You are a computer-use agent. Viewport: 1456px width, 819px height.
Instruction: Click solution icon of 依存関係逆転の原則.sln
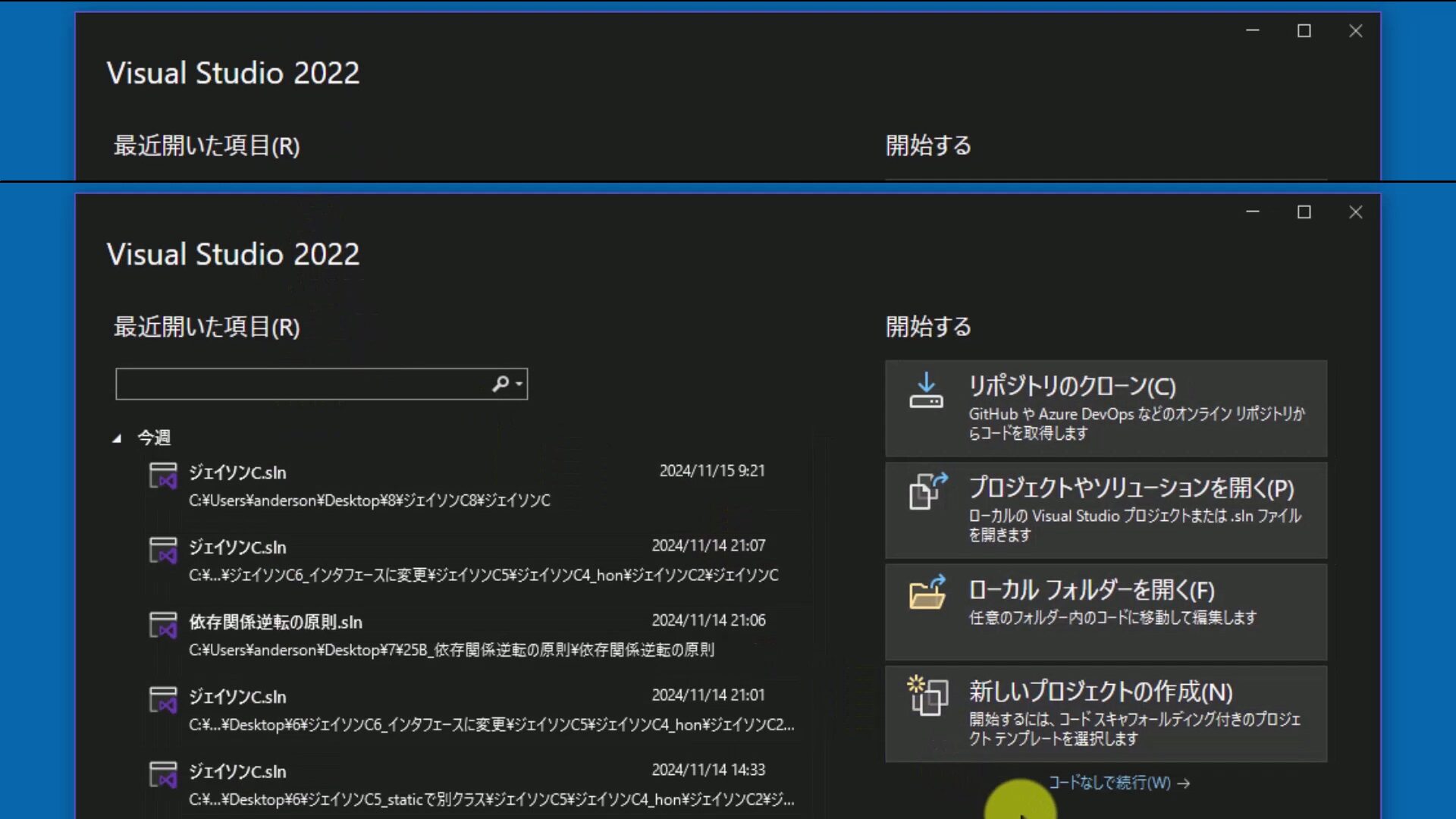[x=163, y=626]
